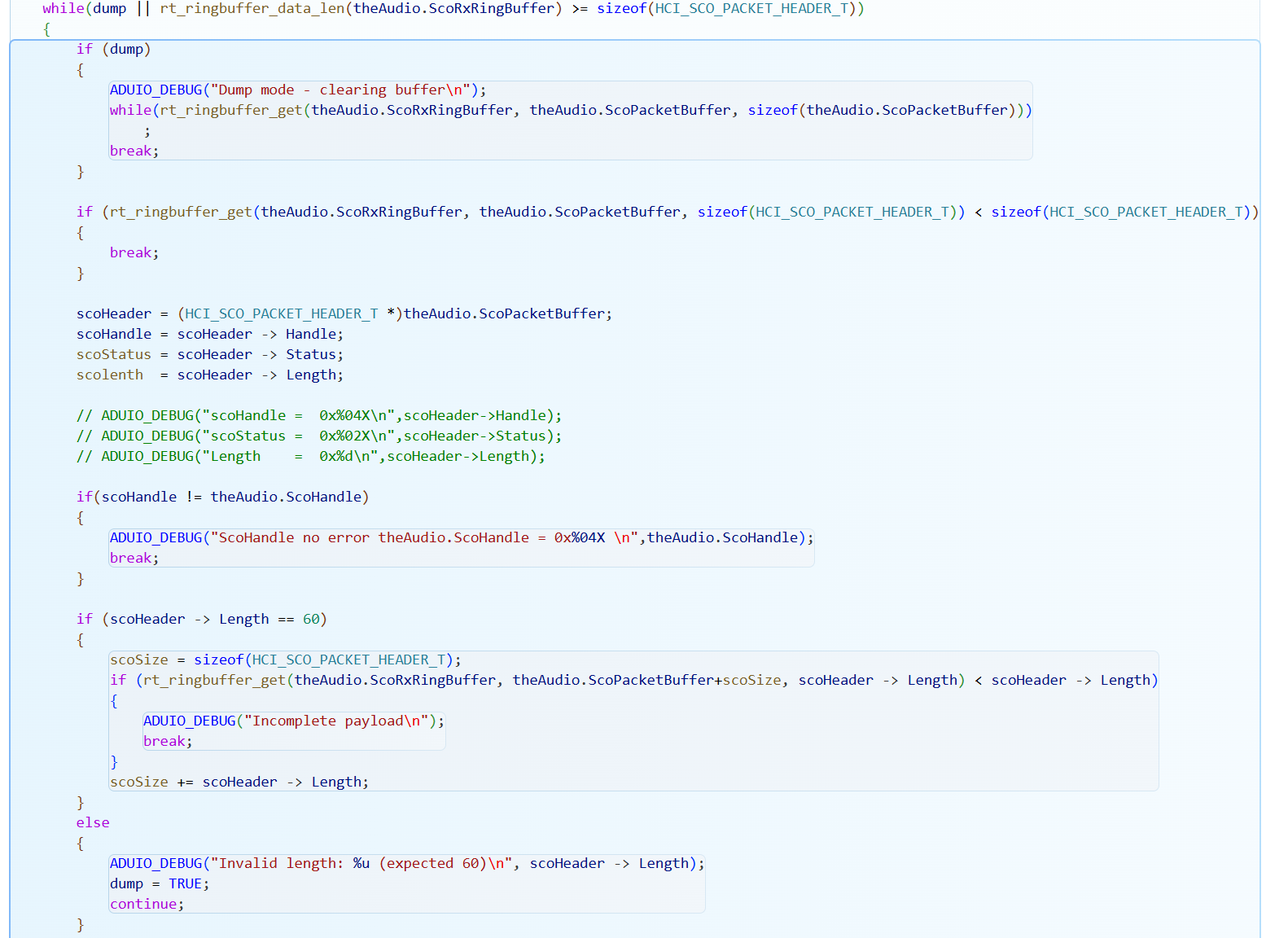Click the "Dump mode - clearing buffer" string
Image resolution: width=1288 pixels, height=938 pixels.
point(340,90)
